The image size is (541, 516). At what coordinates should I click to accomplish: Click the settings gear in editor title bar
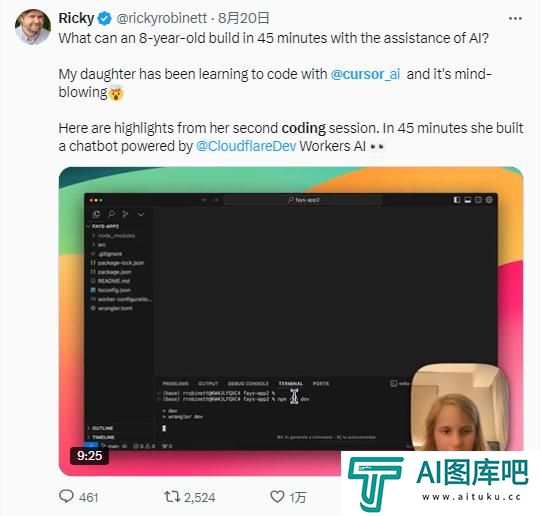click(489, 200)
